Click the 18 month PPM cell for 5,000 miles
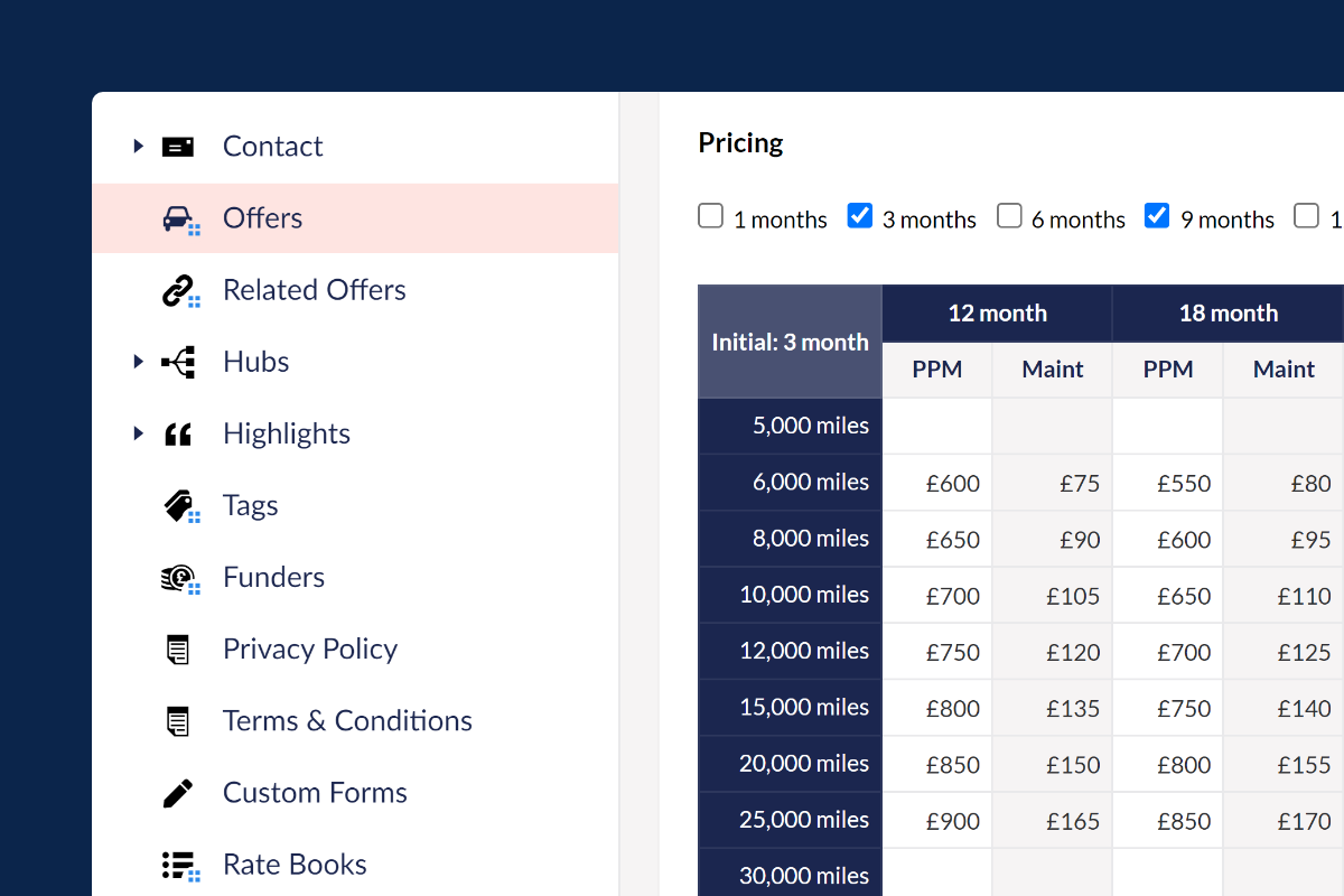Screen dimensions: 1344x896 pos(1168,427)
